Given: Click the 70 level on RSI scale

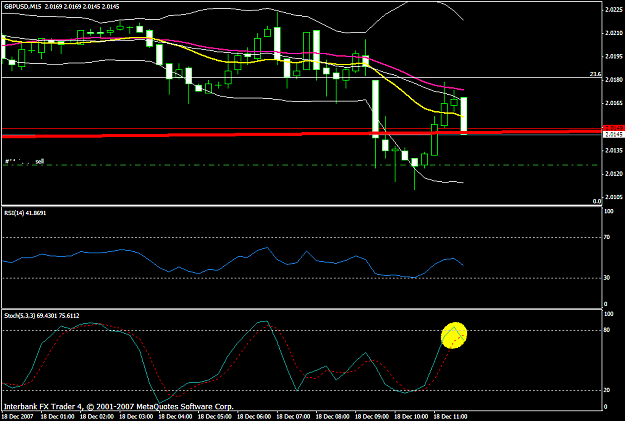Looking at the screenshot, I should (607, 237).
